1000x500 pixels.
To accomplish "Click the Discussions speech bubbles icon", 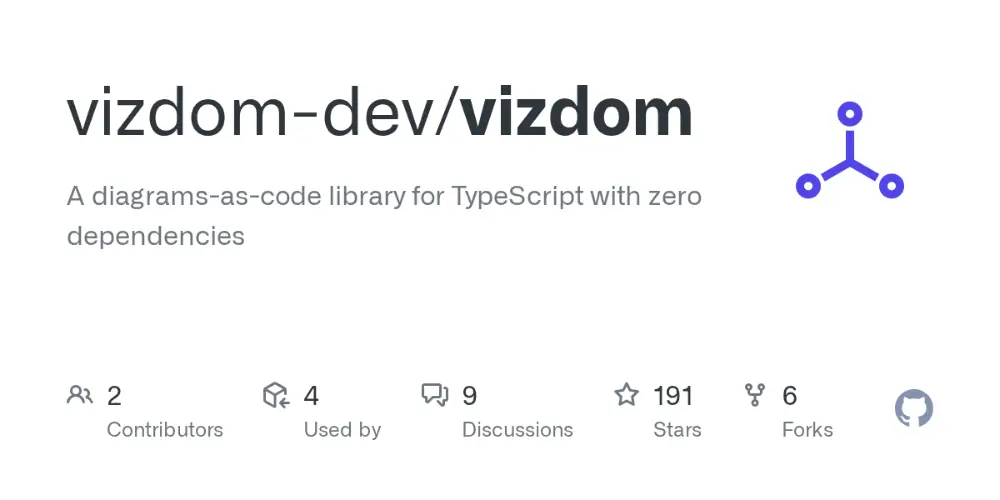I will (435, 395).
